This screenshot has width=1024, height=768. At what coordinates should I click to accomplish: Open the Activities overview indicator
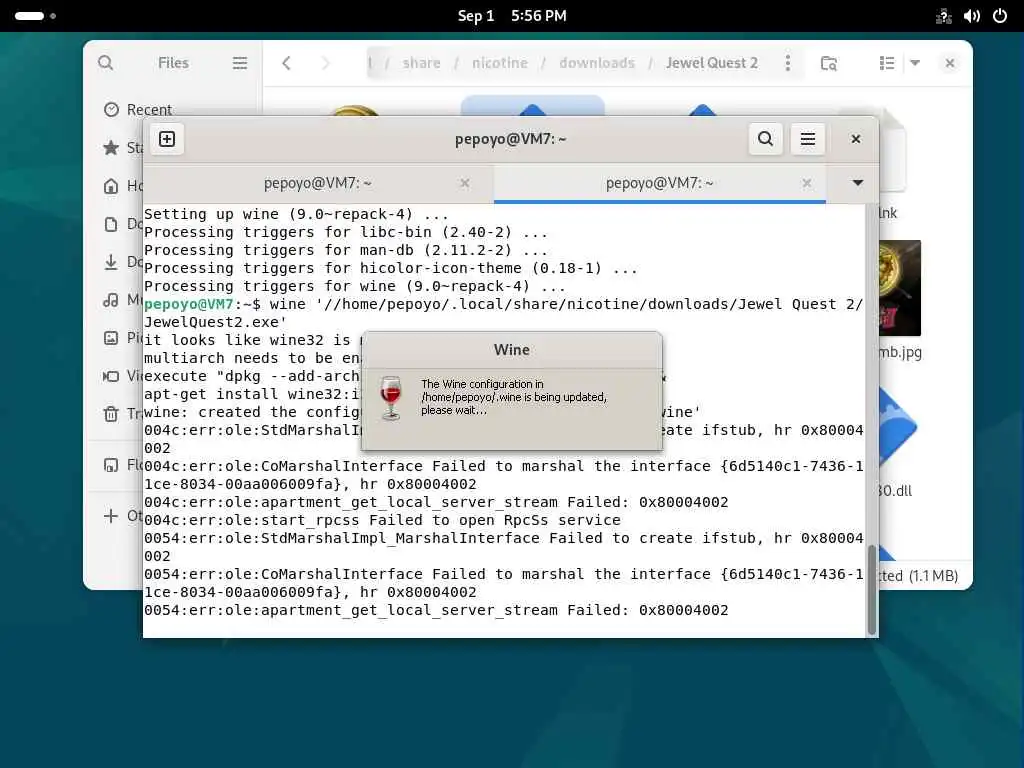pyautogui.click(x=35, y=16)
